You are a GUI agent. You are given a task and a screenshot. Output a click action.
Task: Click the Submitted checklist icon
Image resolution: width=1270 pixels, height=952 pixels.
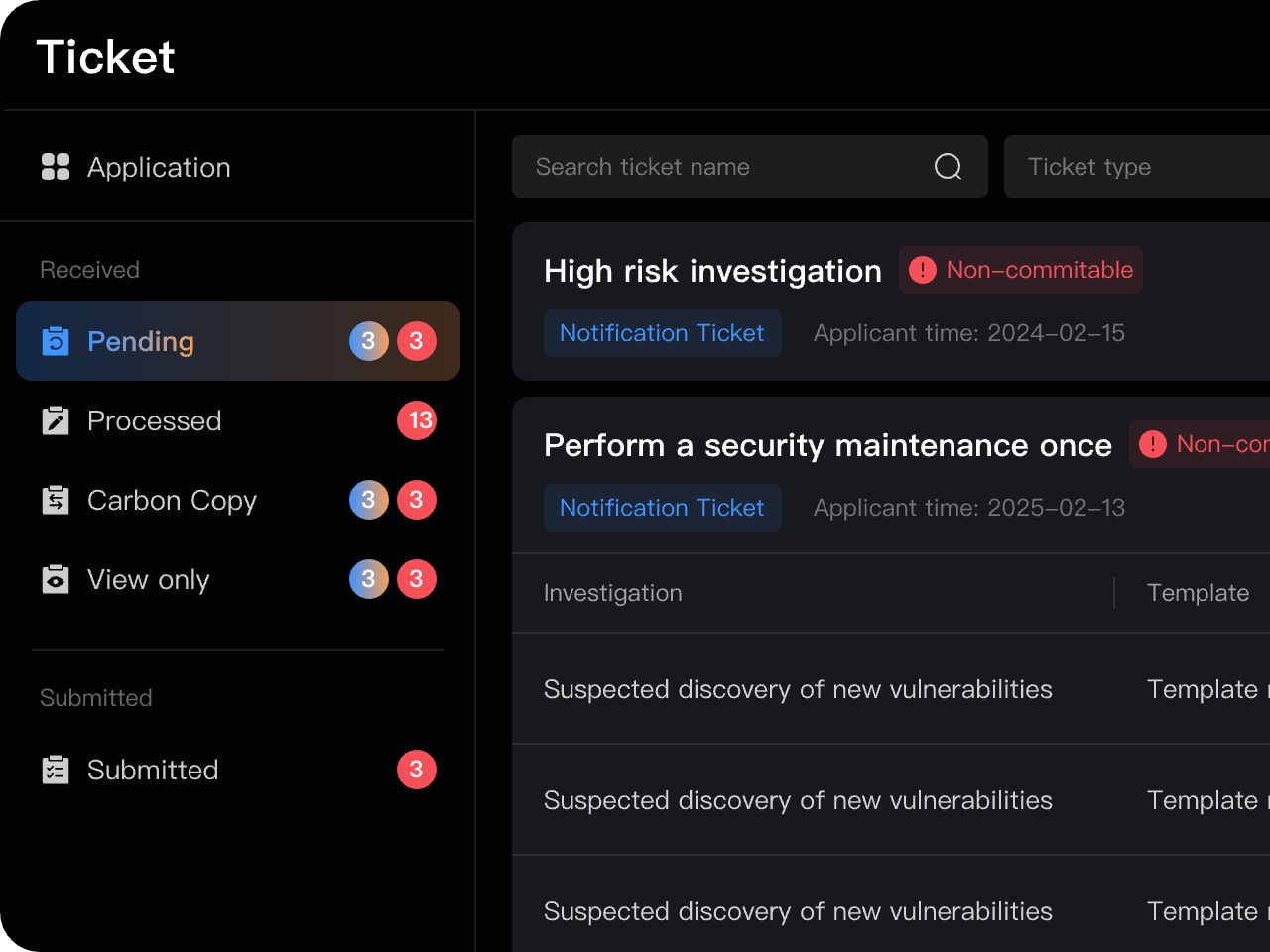56,770
